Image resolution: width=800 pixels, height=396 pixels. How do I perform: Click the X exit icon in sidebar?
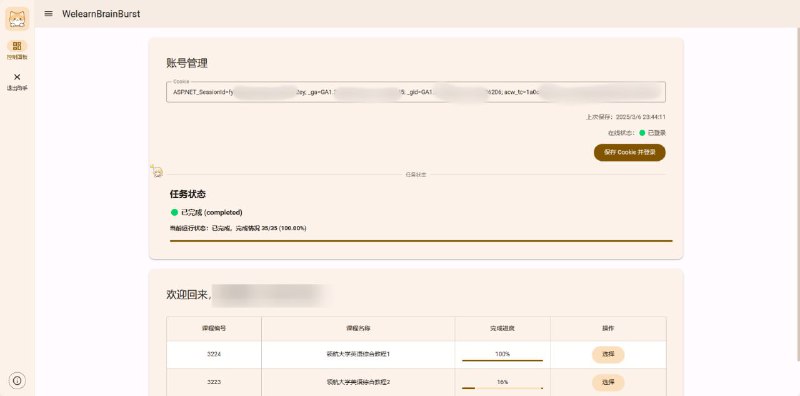point(17,77)
